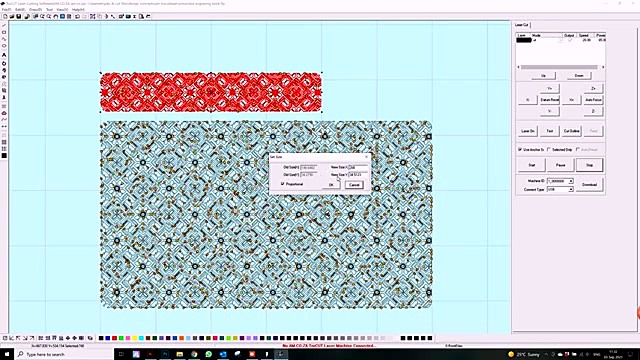Click the Stop button
This screenshot has height=360, width=640.
pos(589,165)
